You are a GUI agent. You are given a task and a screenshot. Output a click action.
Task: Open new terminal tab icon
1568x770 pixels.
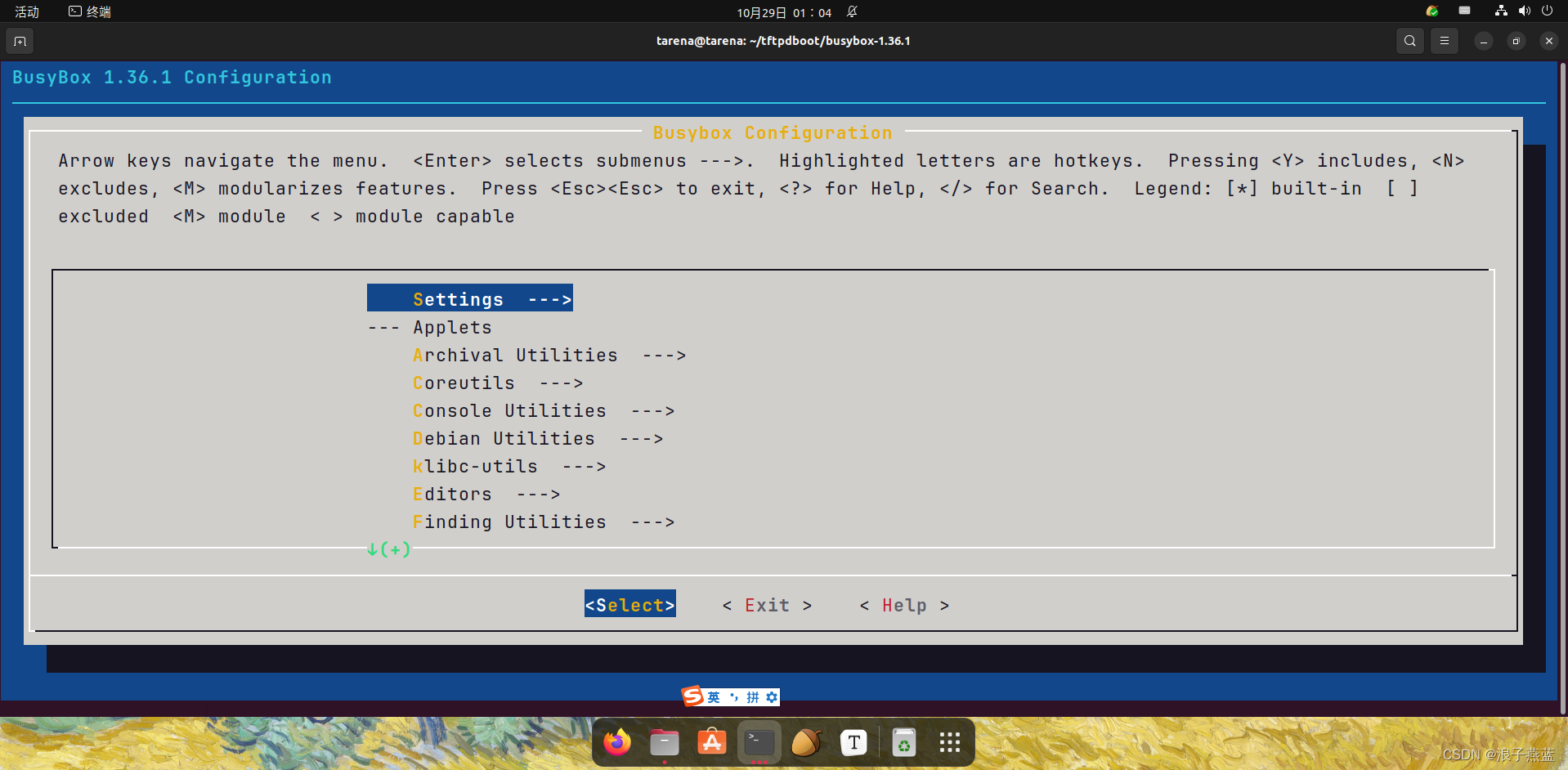[20, 41]
